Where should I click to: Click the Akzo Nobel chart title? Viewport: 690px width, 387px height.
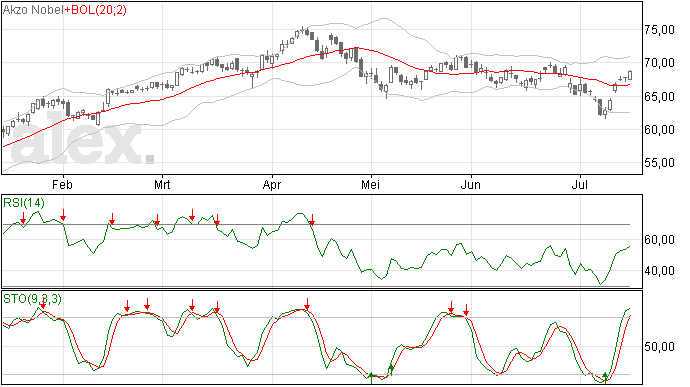pos(33,10)
